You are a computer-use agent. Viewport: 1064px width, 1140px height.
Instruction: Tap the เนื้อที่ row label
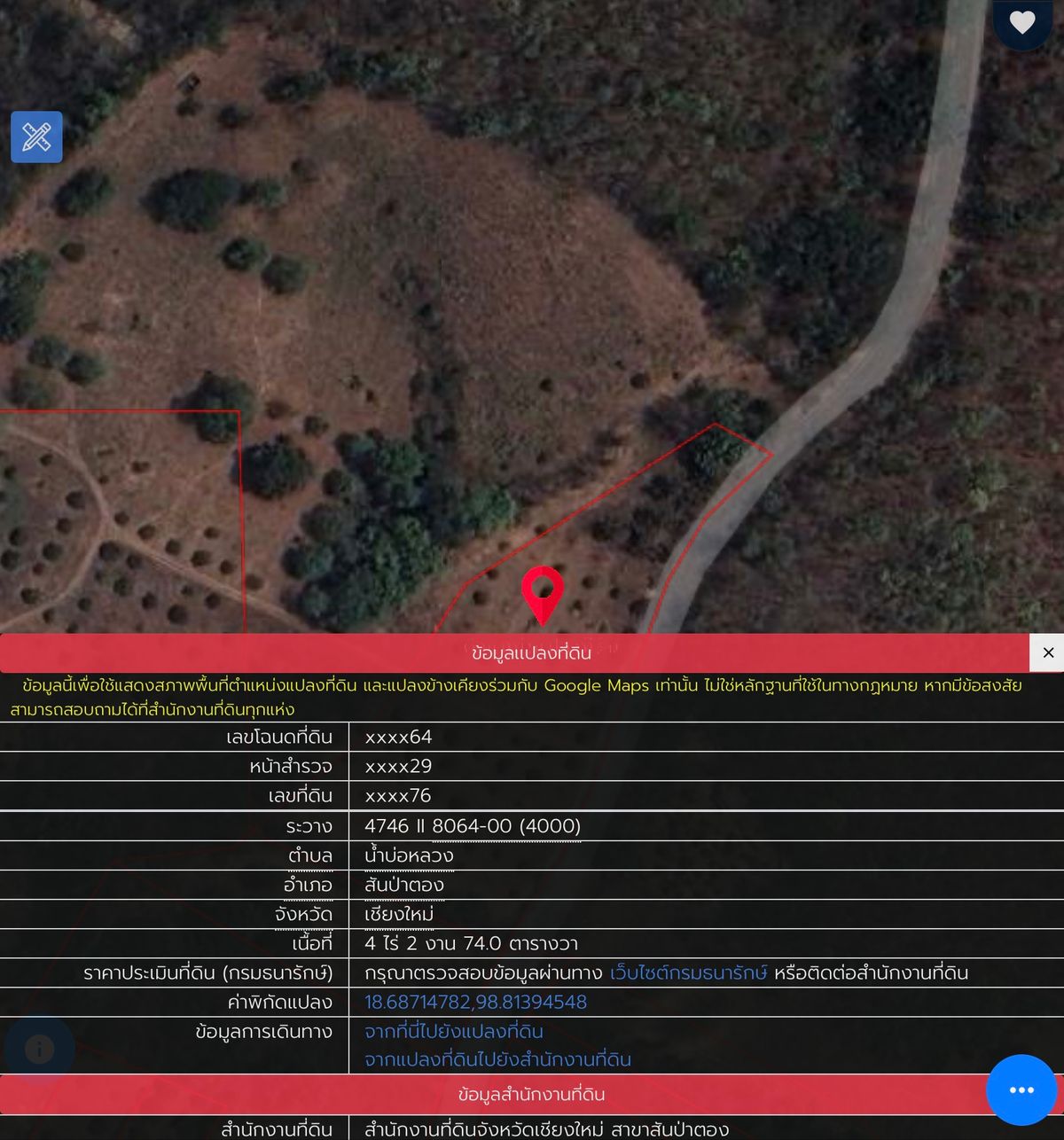coord(312,944)
